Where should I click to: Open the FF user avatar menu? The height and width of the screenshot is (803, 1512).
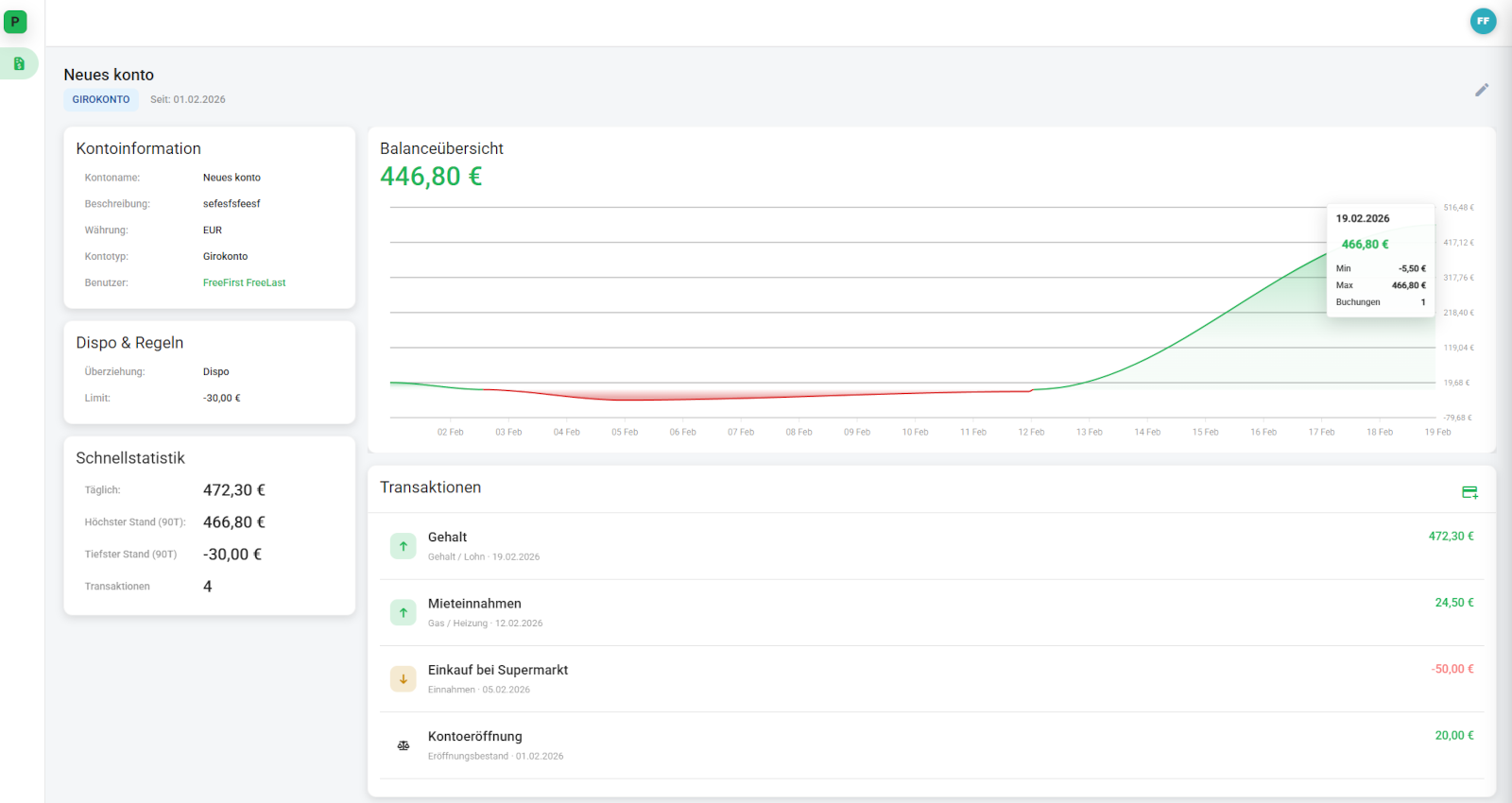pyautogui.click(x=1483, y=21)
